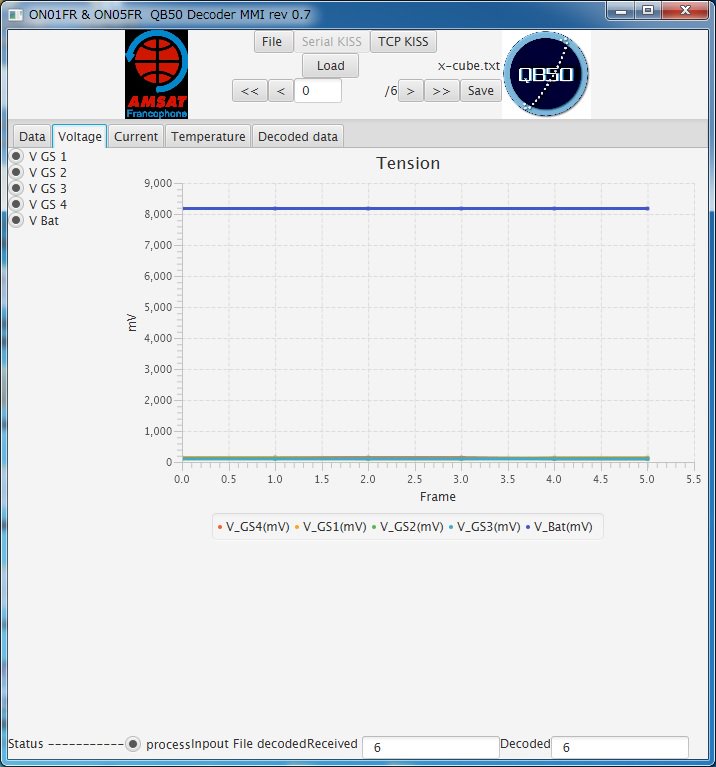Click the V_GS2(mV) legend entry
Screen dimensions: 716x767
407,527
